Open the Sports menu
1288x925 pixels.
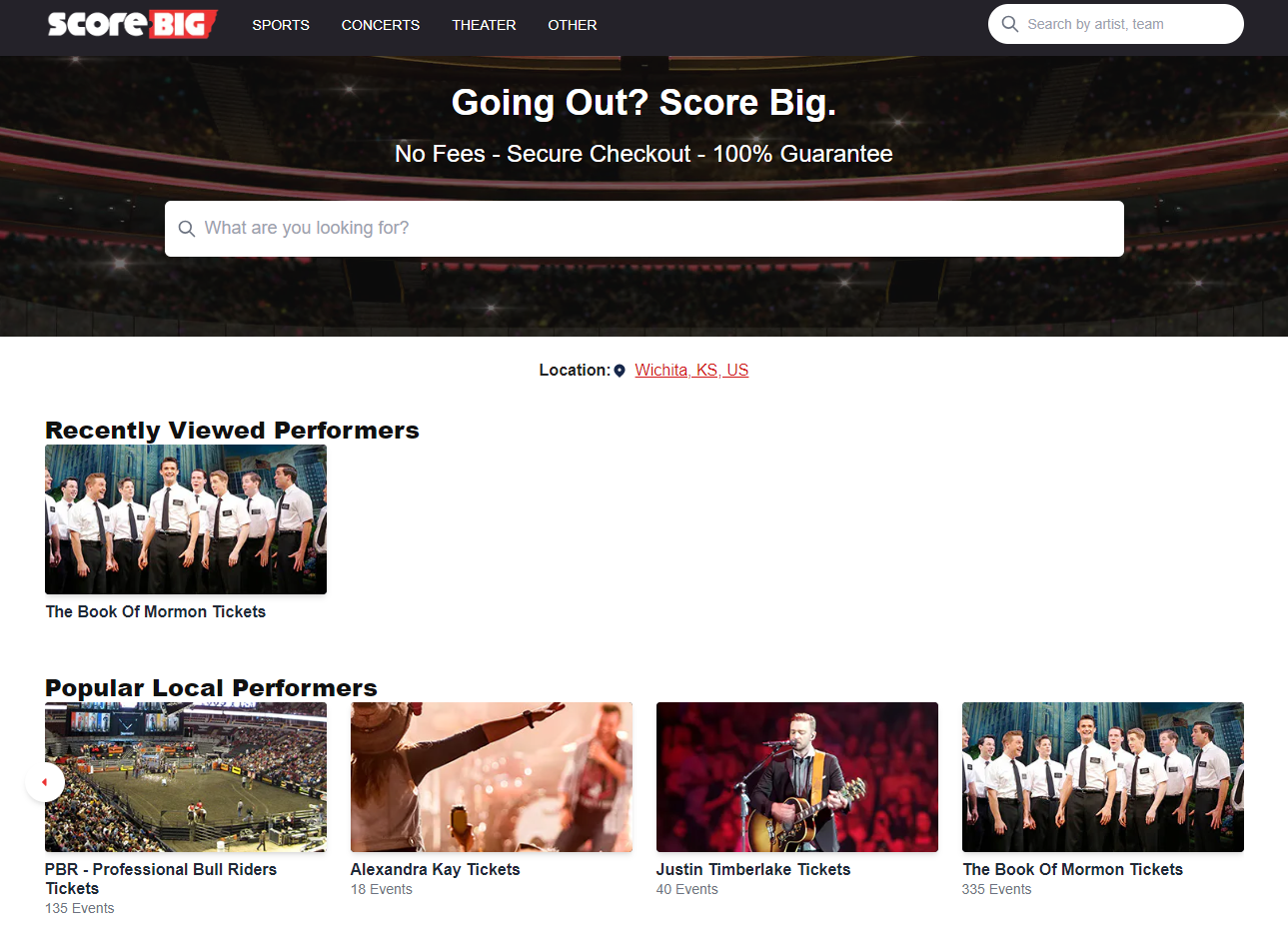click(x=281, y=25)
